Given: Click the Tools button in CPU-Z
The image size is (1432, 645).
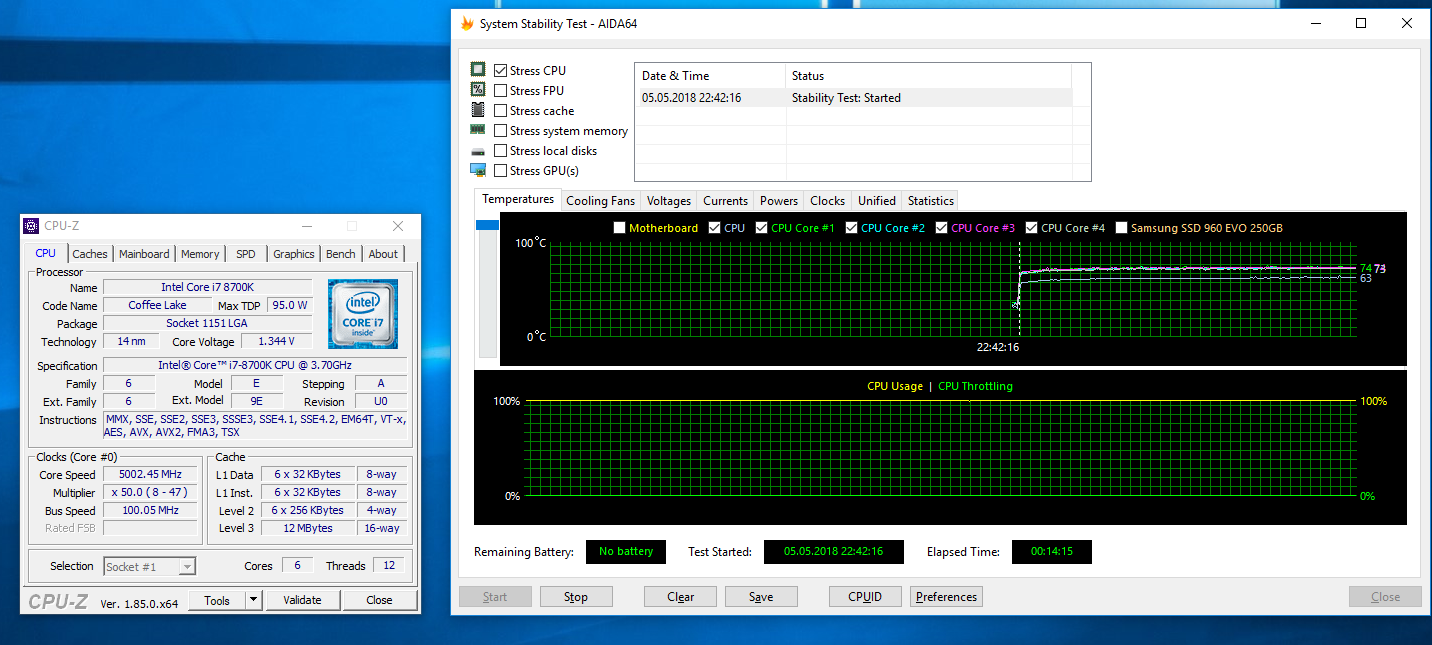Looking at the screenshot, I should (x=216, y=600).
